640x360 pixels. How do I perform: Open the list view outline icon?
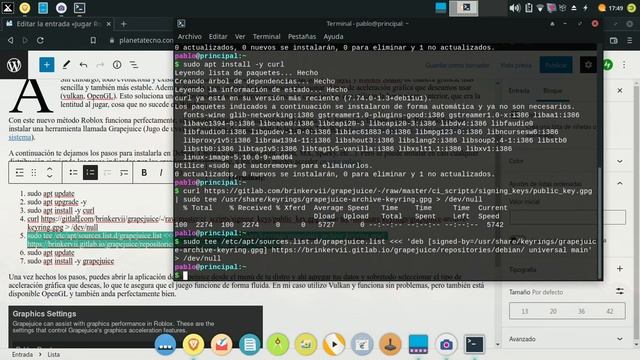(134, 64)
